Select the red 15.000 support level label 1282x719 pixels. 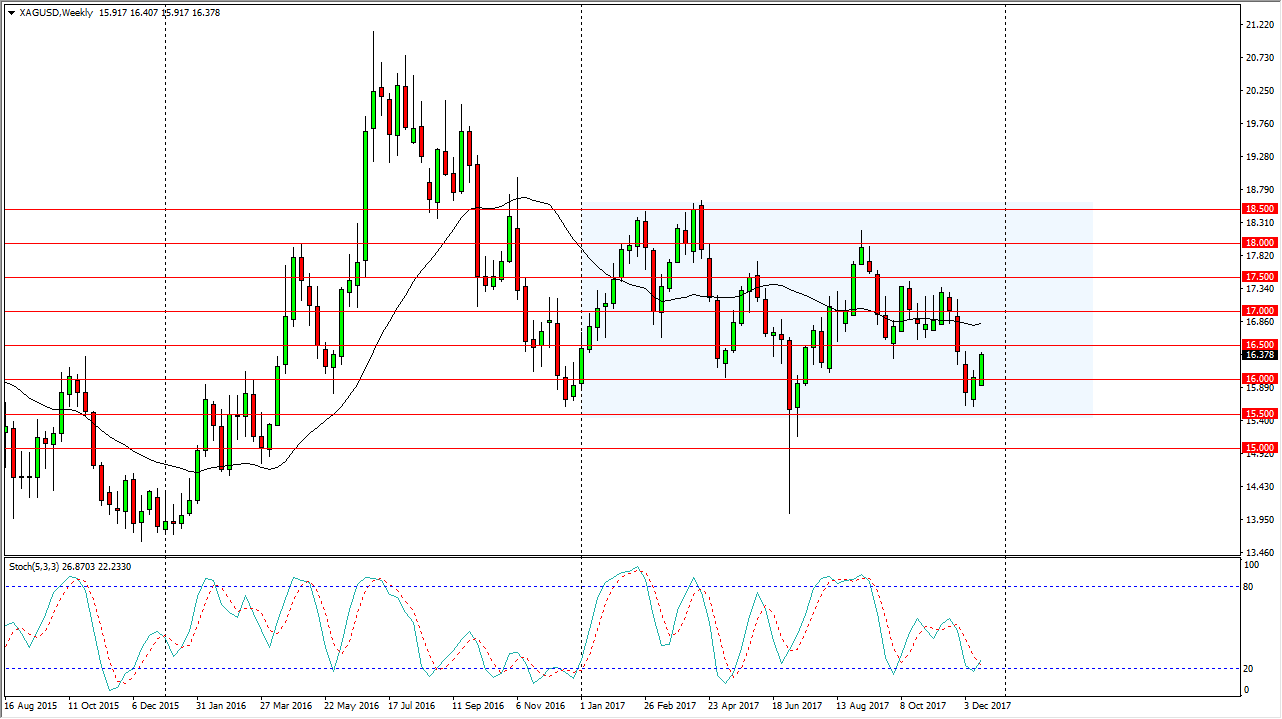click(1259, 448)
